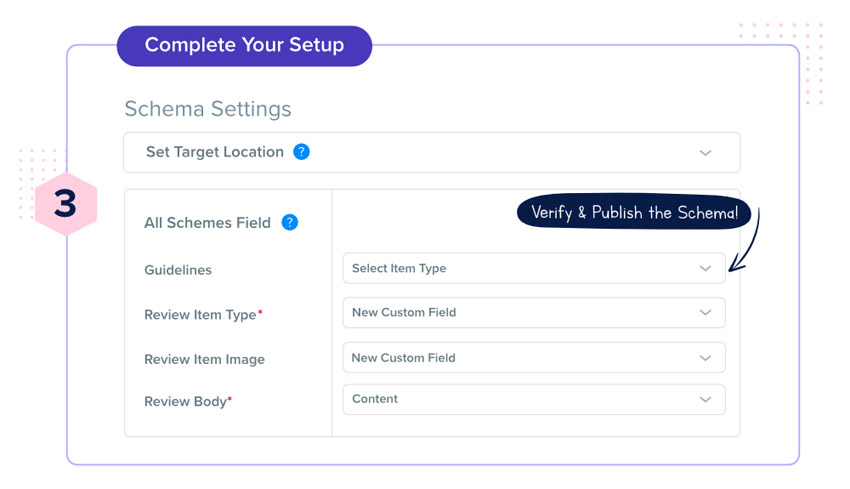Expand the Set Target Location chevron

click(705, 153)
